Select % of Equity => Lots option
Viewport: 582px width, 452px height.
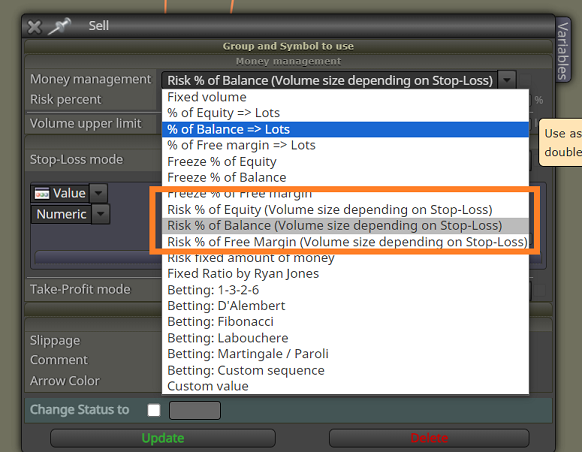pos(345,113)
